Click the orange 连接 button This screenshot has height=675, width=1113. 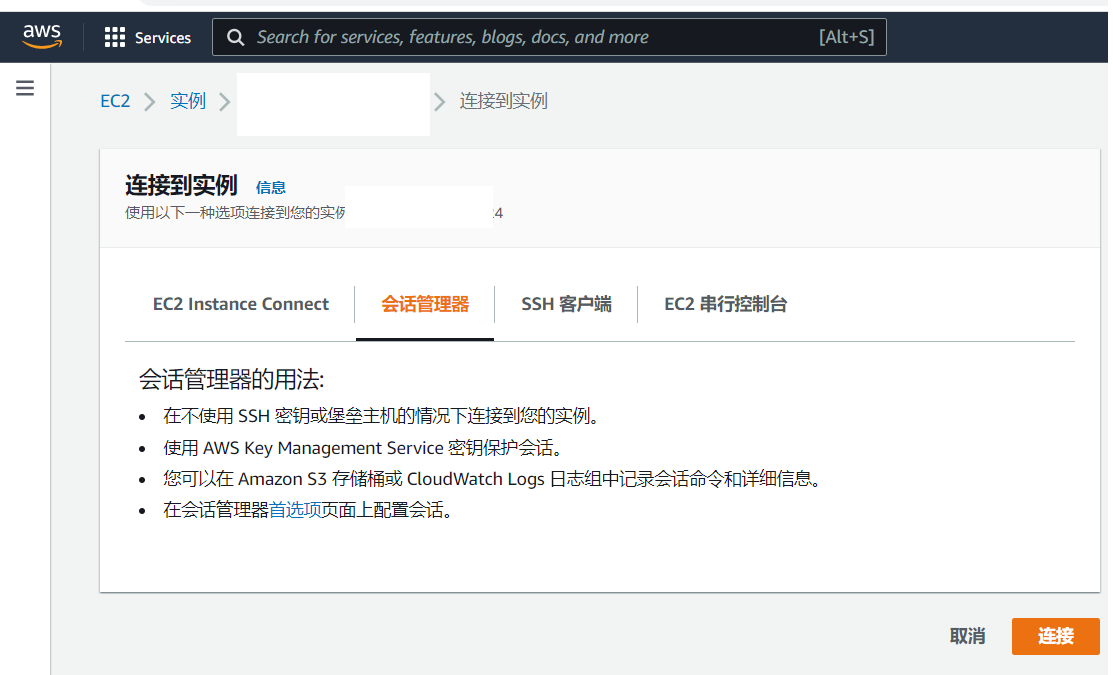(1056, 636)
